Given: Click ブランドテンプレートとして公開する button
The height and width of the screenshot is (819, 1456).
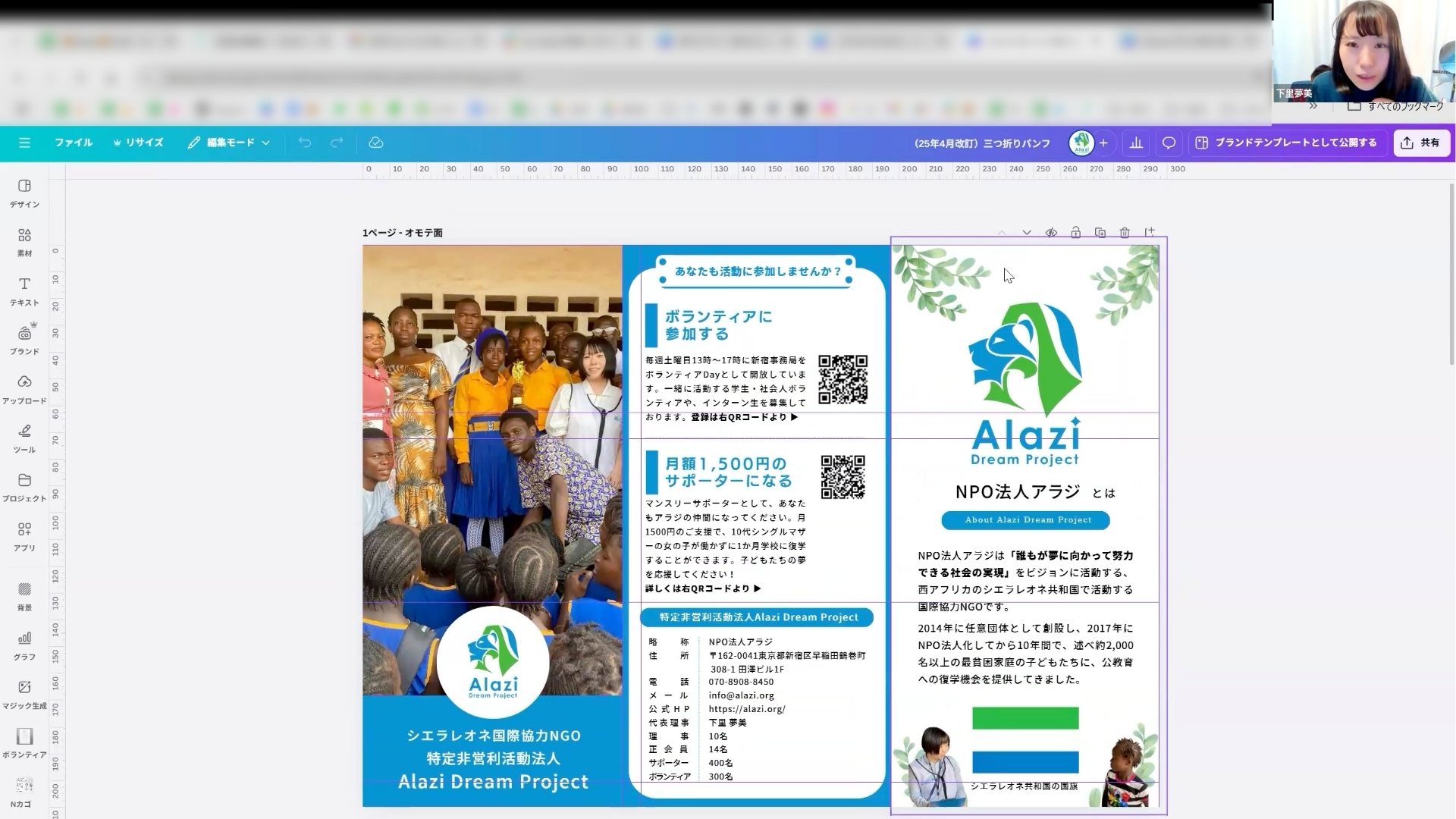Looking at the screenshot, I should click(1286, 143).
